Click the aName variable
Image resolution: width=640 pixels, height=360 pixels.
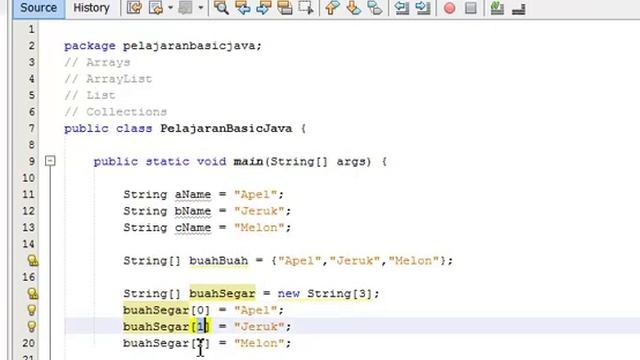(x=193, y=194)
